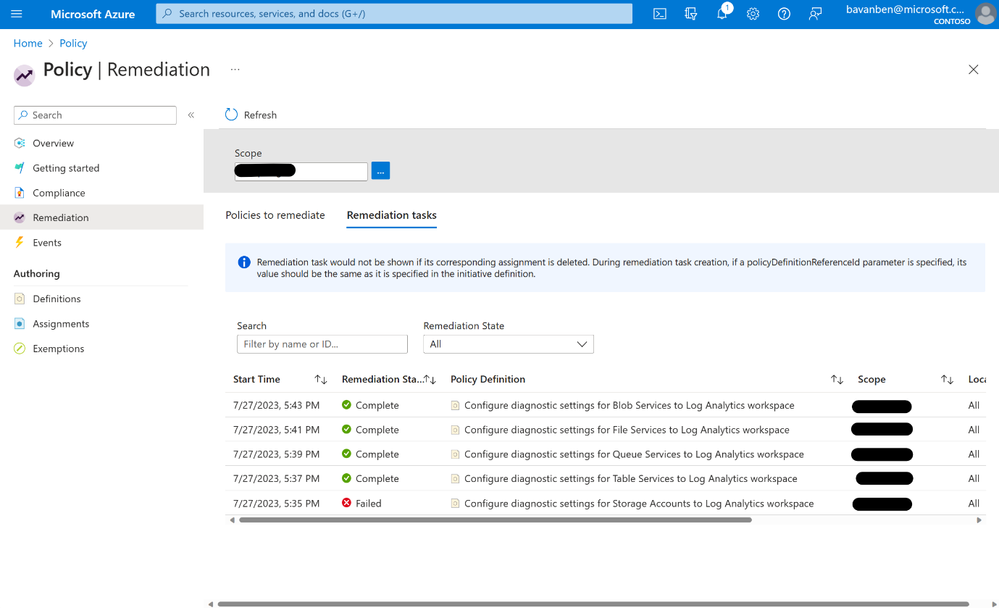Screen dimensions: 999x608
Task: Open the feedback icon in header
Action: (815, 13)
